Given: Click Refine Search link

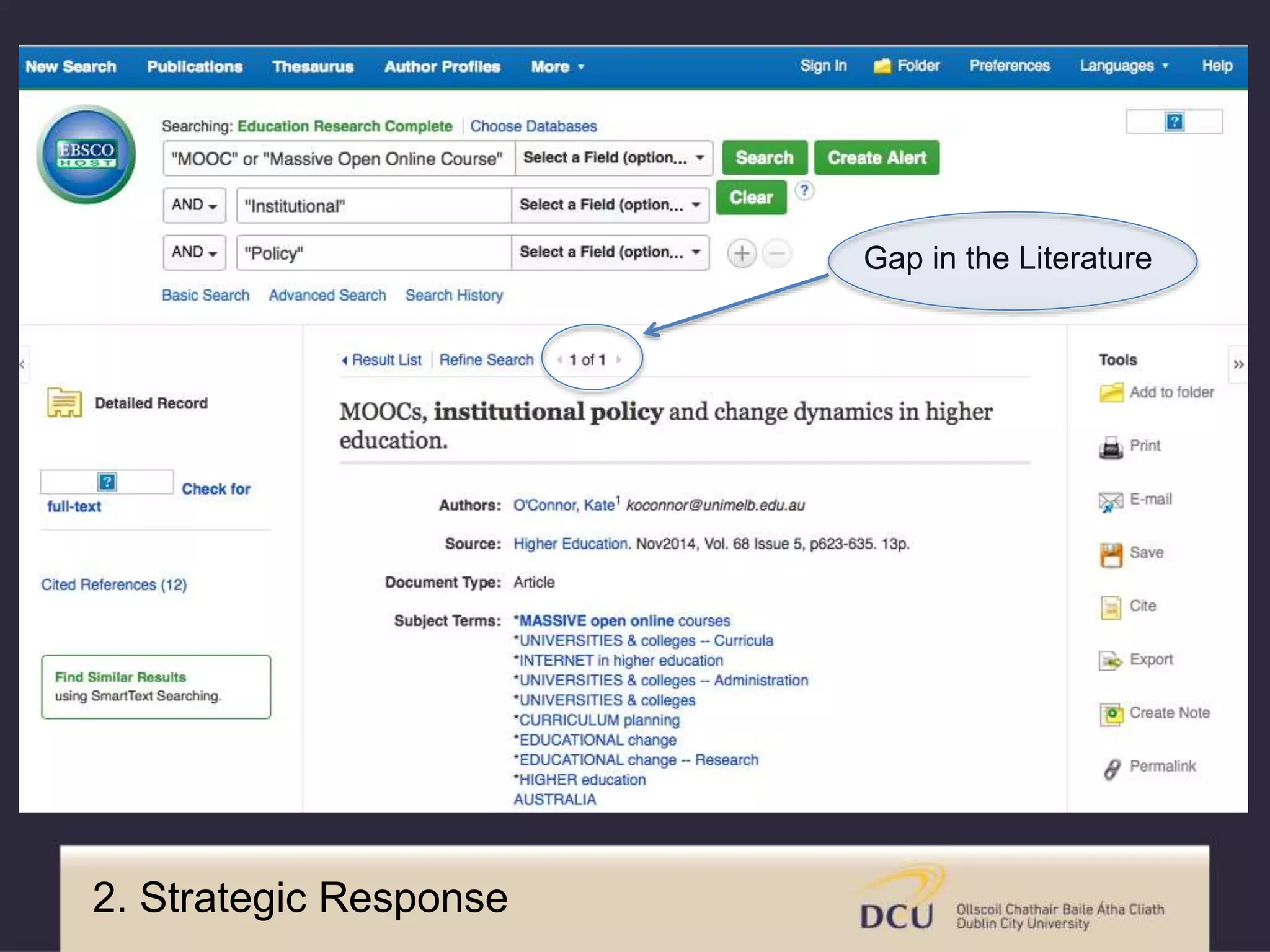Looking at the screenshot, I should [x=486, y=359].
